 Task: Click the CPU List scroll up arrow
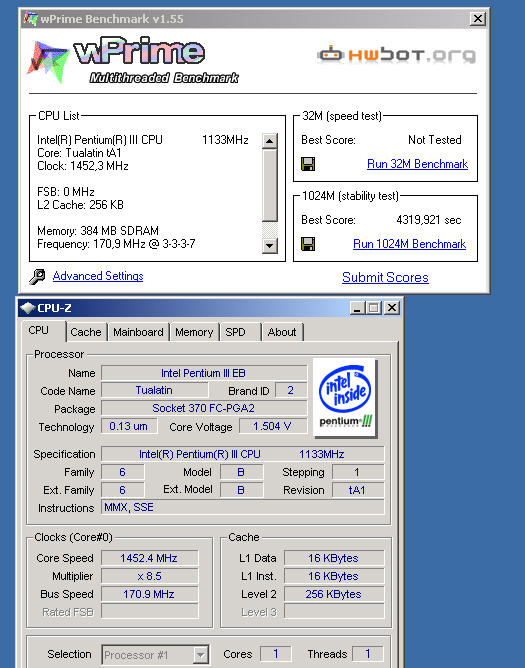(x=270, y=141)
